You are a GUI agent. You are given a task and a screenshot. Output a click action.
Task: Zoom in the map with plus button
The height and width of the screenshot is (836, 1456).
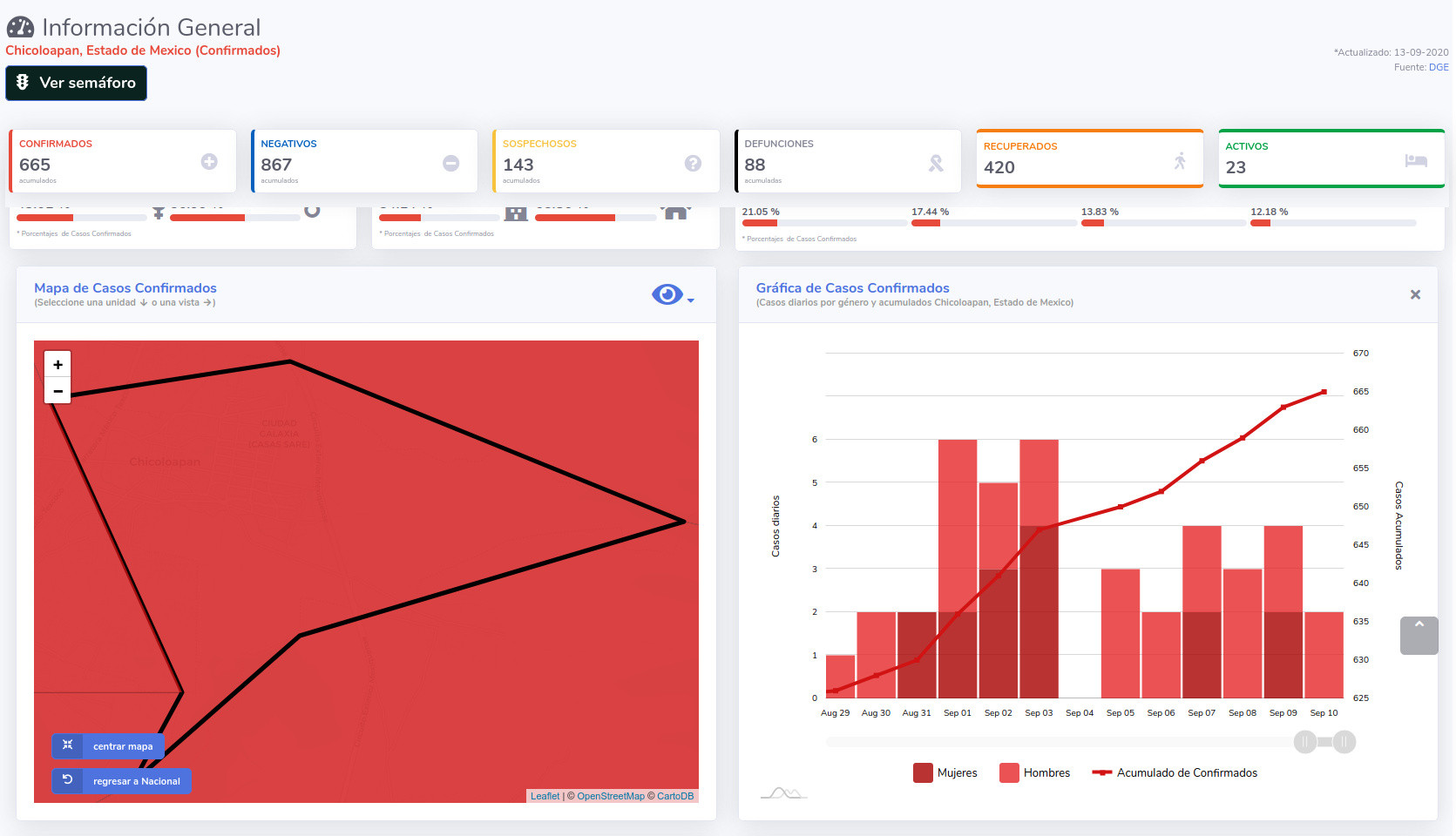click(58, 365)
